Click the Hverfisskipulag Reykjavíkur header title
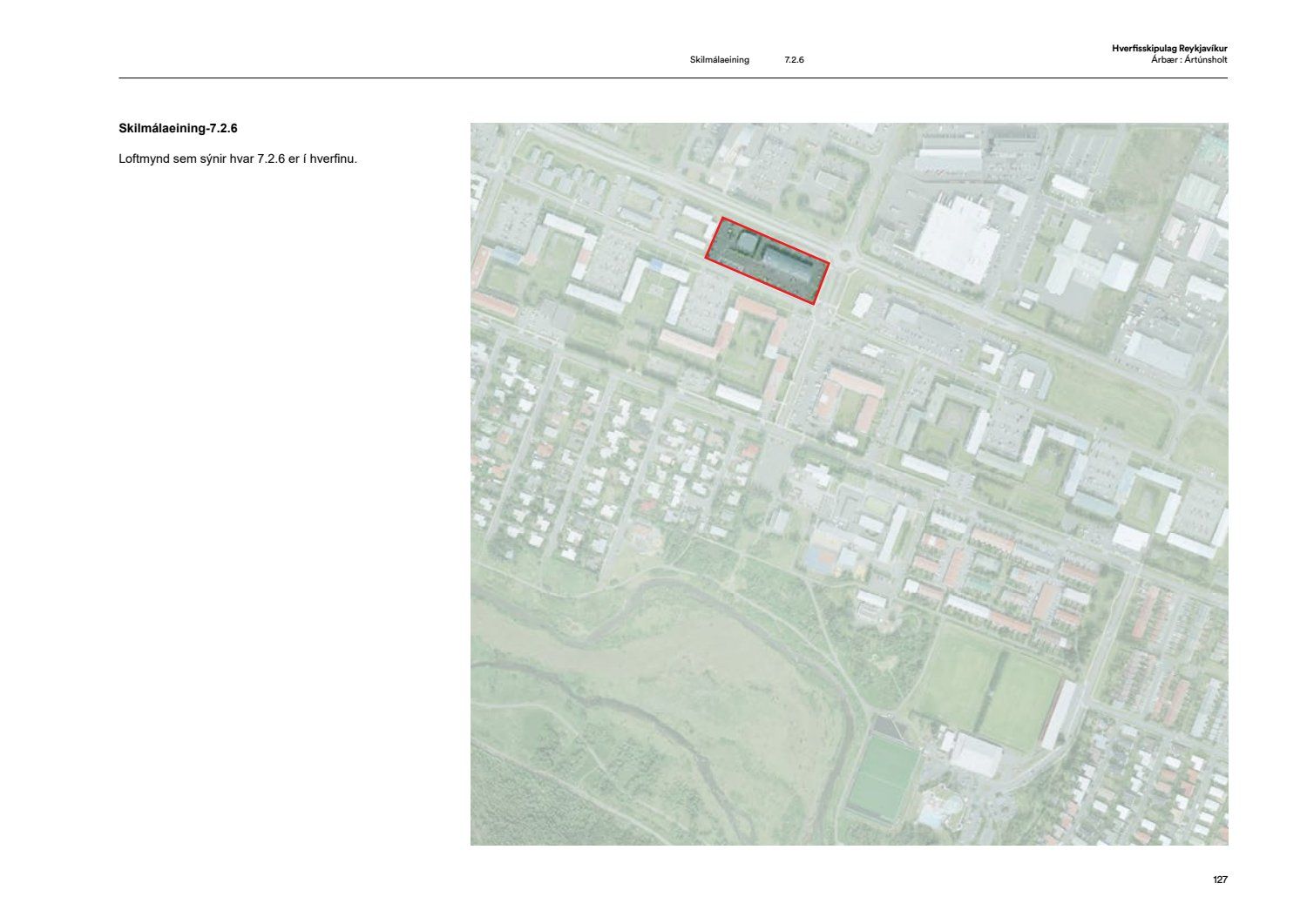This screenshot has width=1307, height=924. click(1169, 49)
